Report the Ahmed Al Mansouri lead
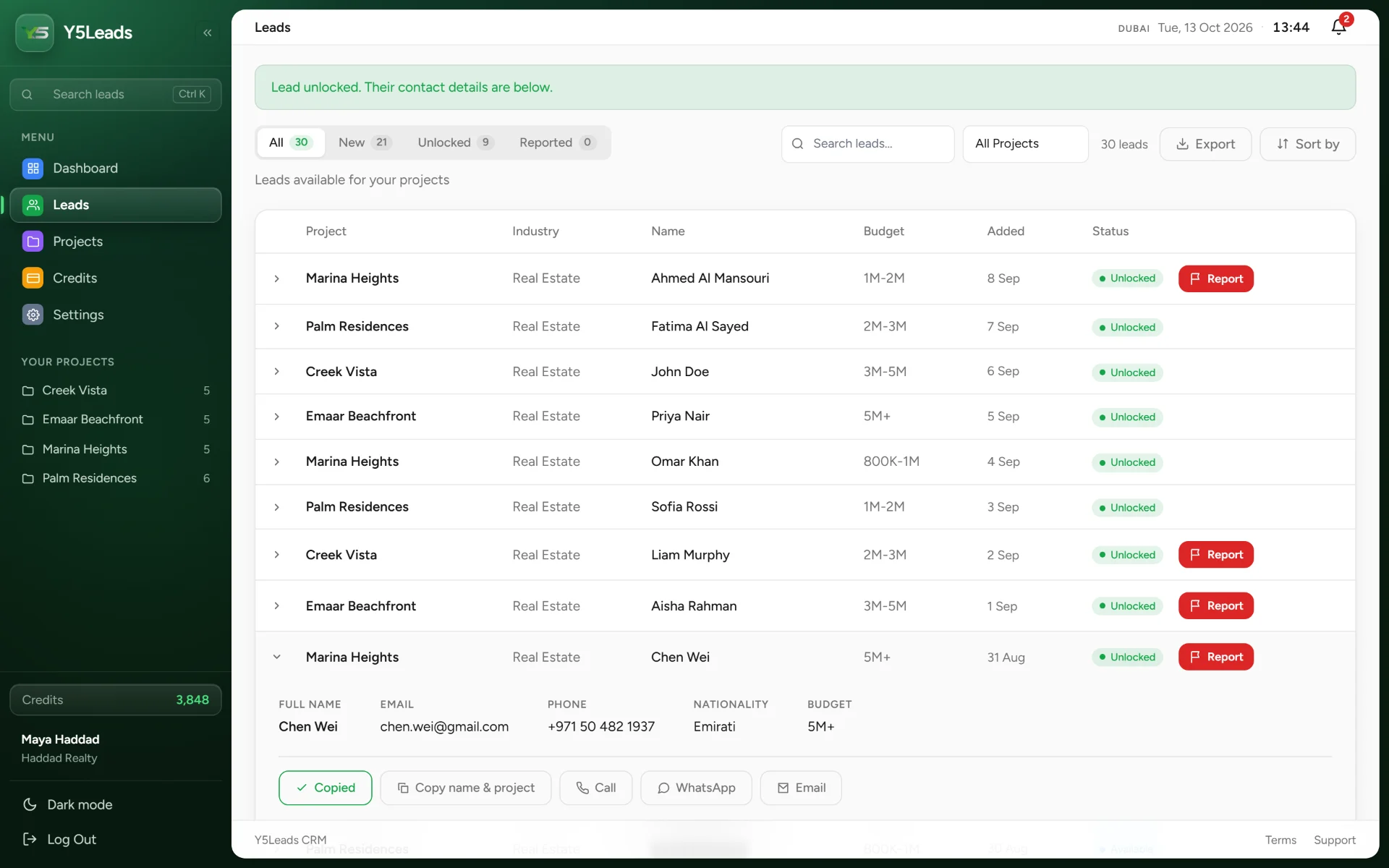Viewport: 1389px width, 868px height. click(1215, 278)
